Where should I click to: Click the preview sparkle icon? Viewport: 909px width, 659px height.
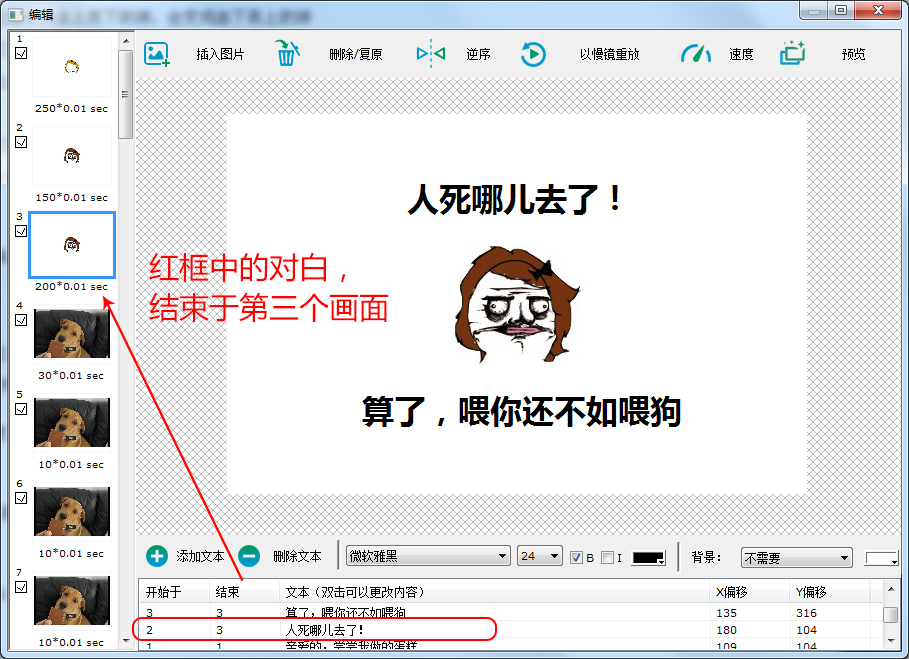(792, 53)
